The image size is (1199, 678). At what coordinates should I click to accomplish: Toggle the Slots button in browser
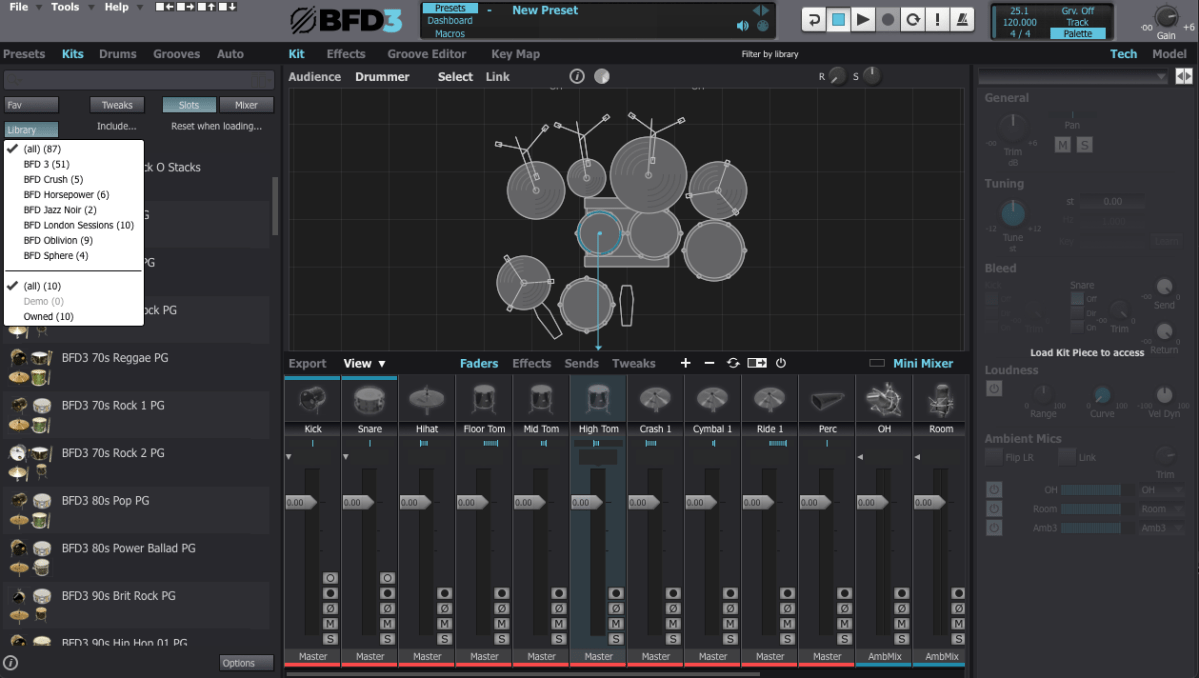(188, 105)
